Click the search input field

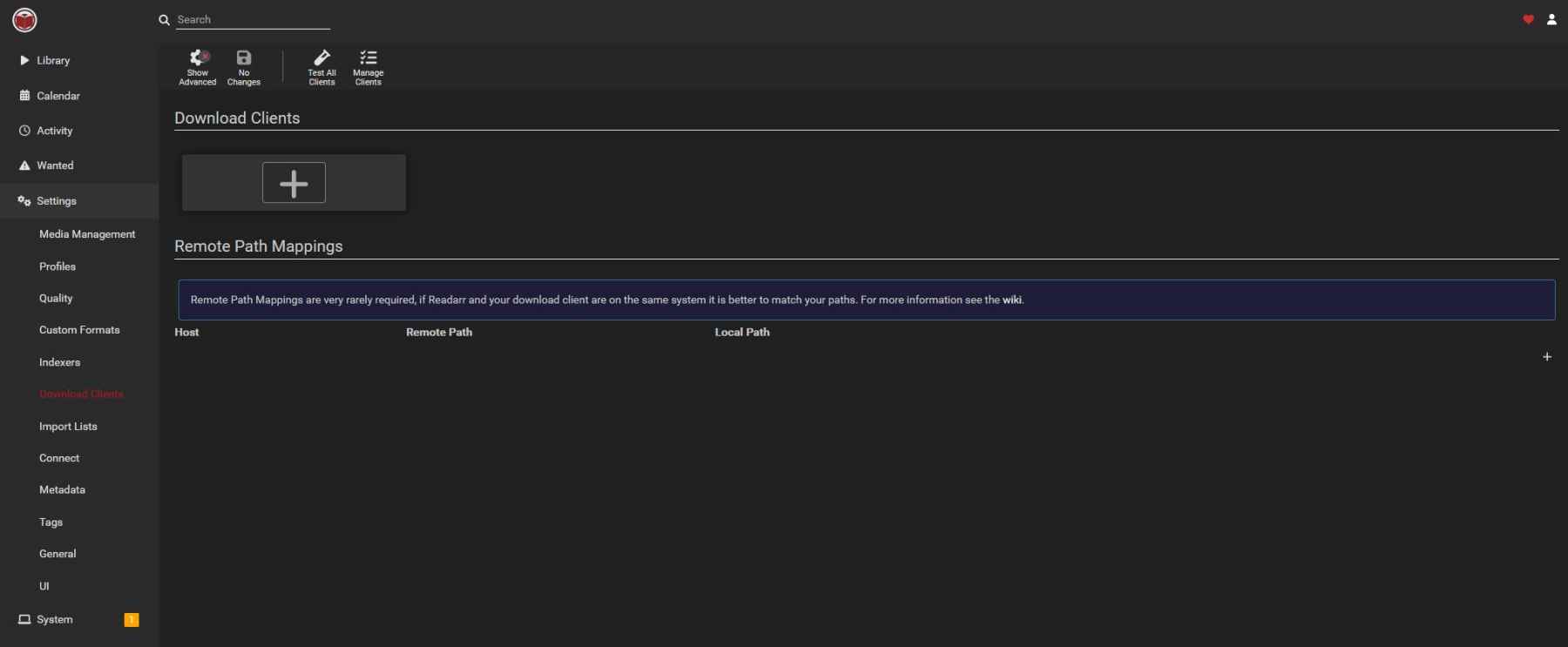(253, 19)
